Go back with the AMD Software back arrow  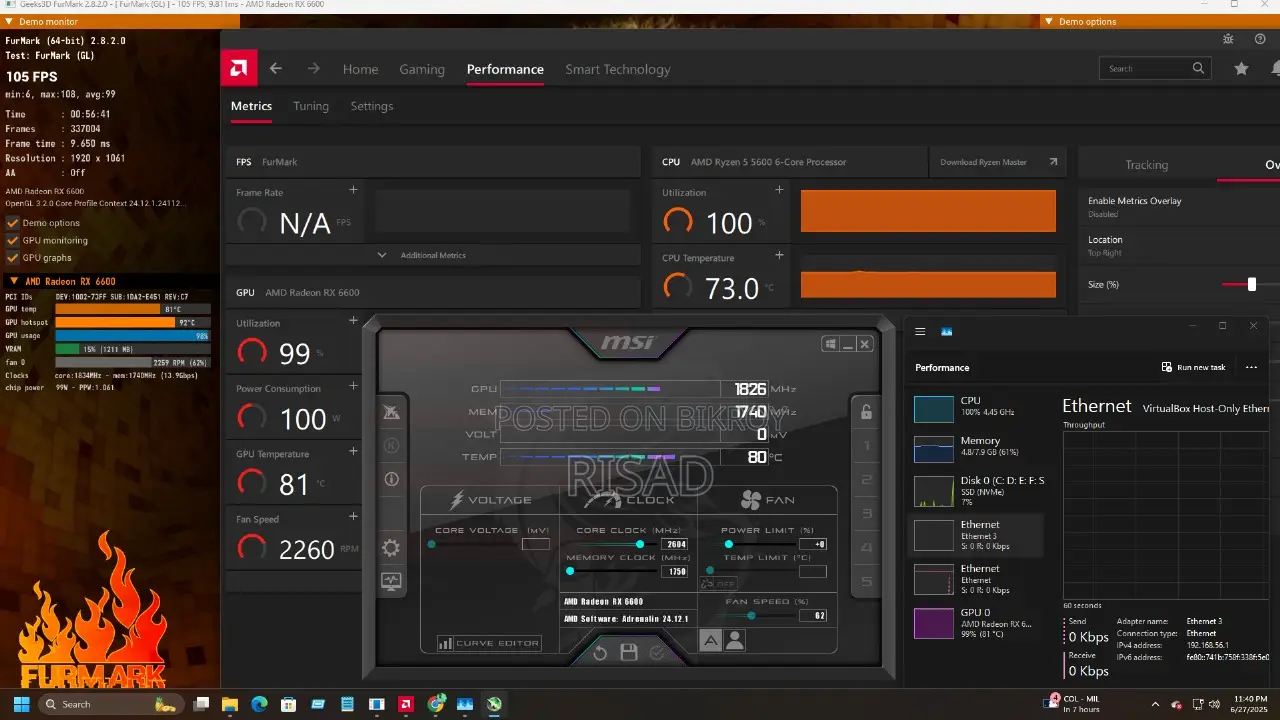point(276,69)
